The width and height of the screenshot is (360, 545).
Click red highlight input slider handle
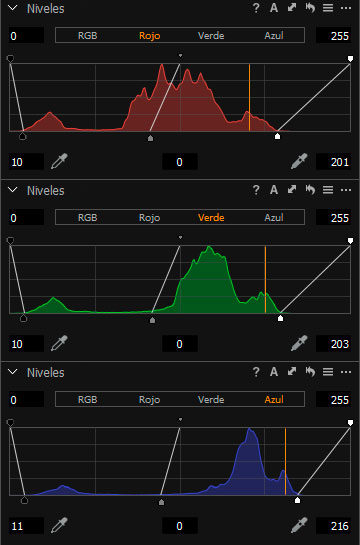click(277, 136)
